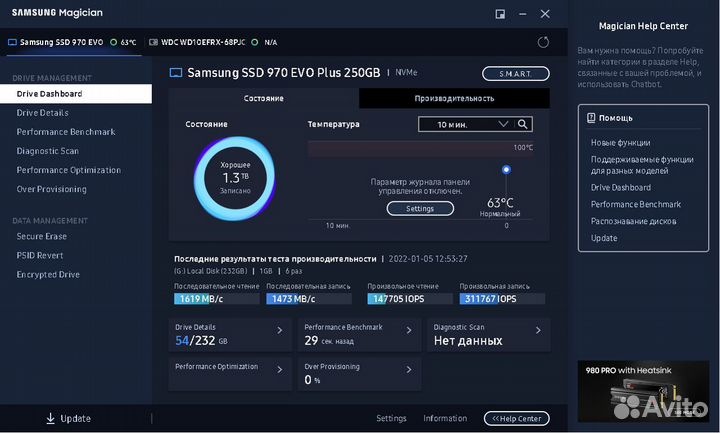Click the drive health status ring
The width and height of the screenshot is (720, 433).
coord(235,178)
